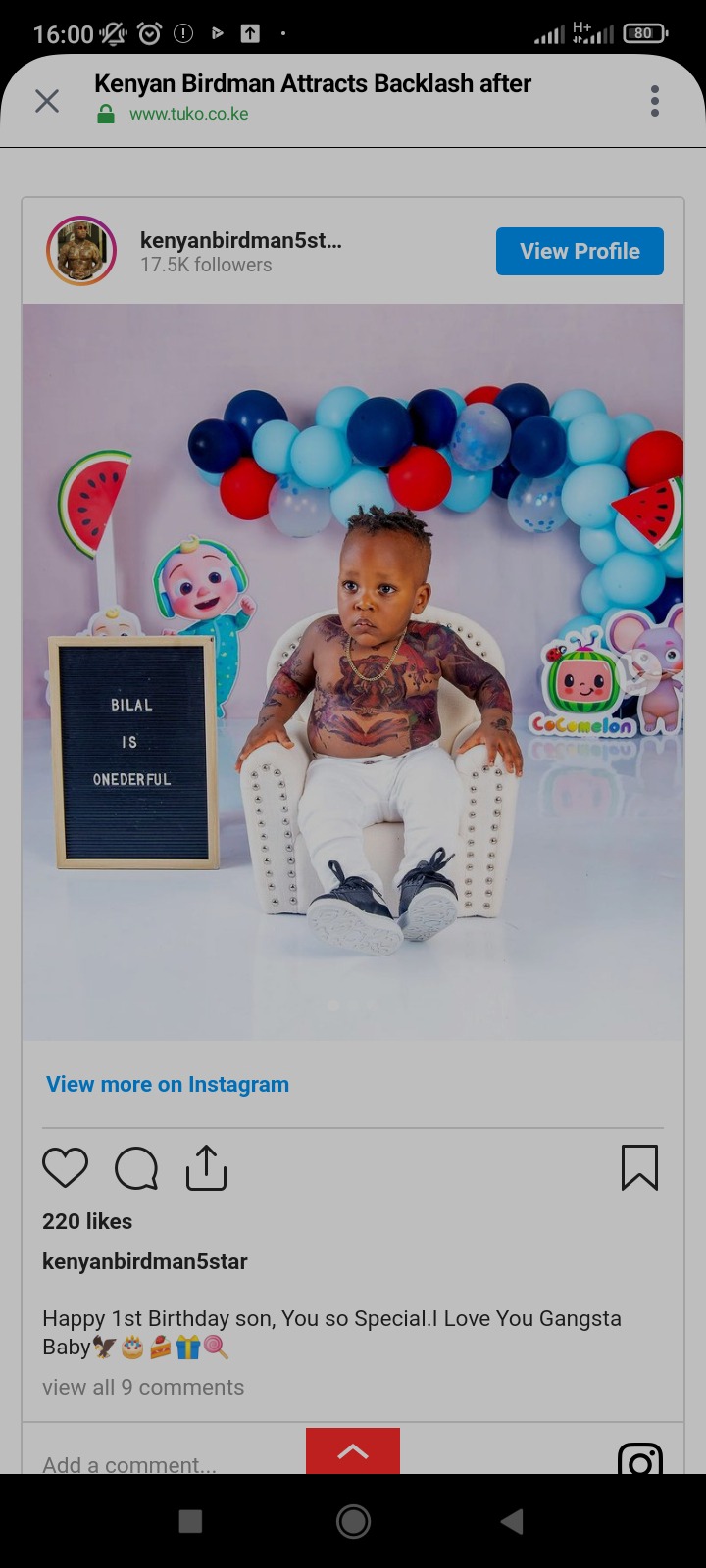Open the Instagram logo icon
The image size is (706, 1568).
pos(640,1458)
